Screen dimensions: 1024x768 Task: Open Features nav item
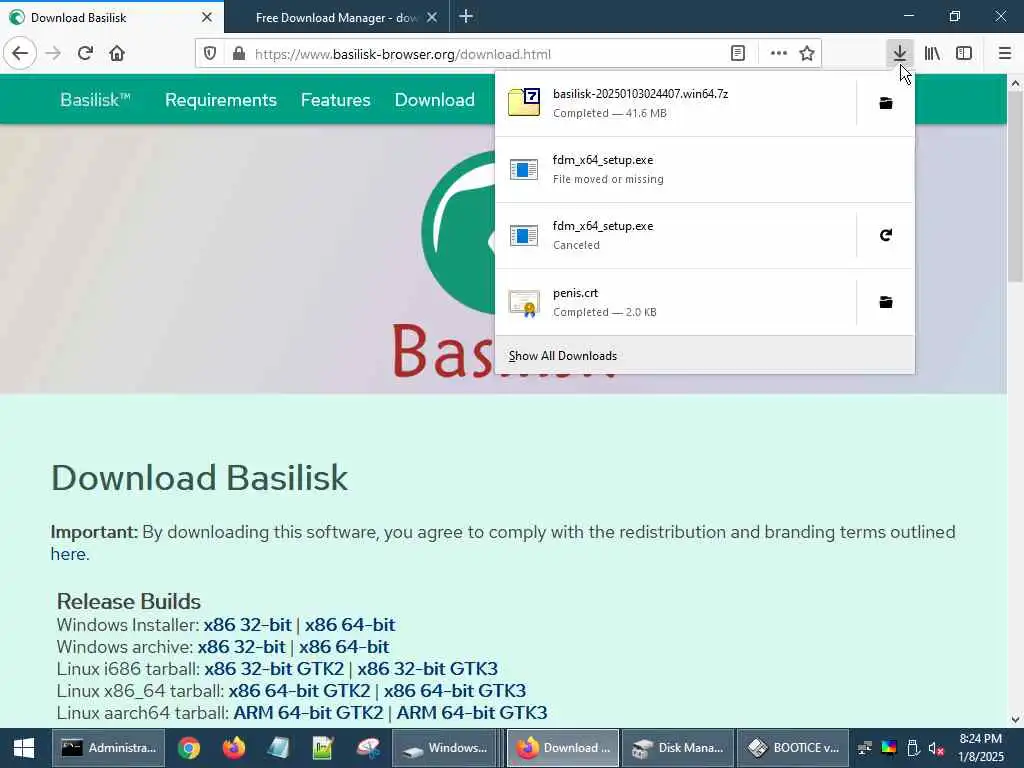[336, 100]
